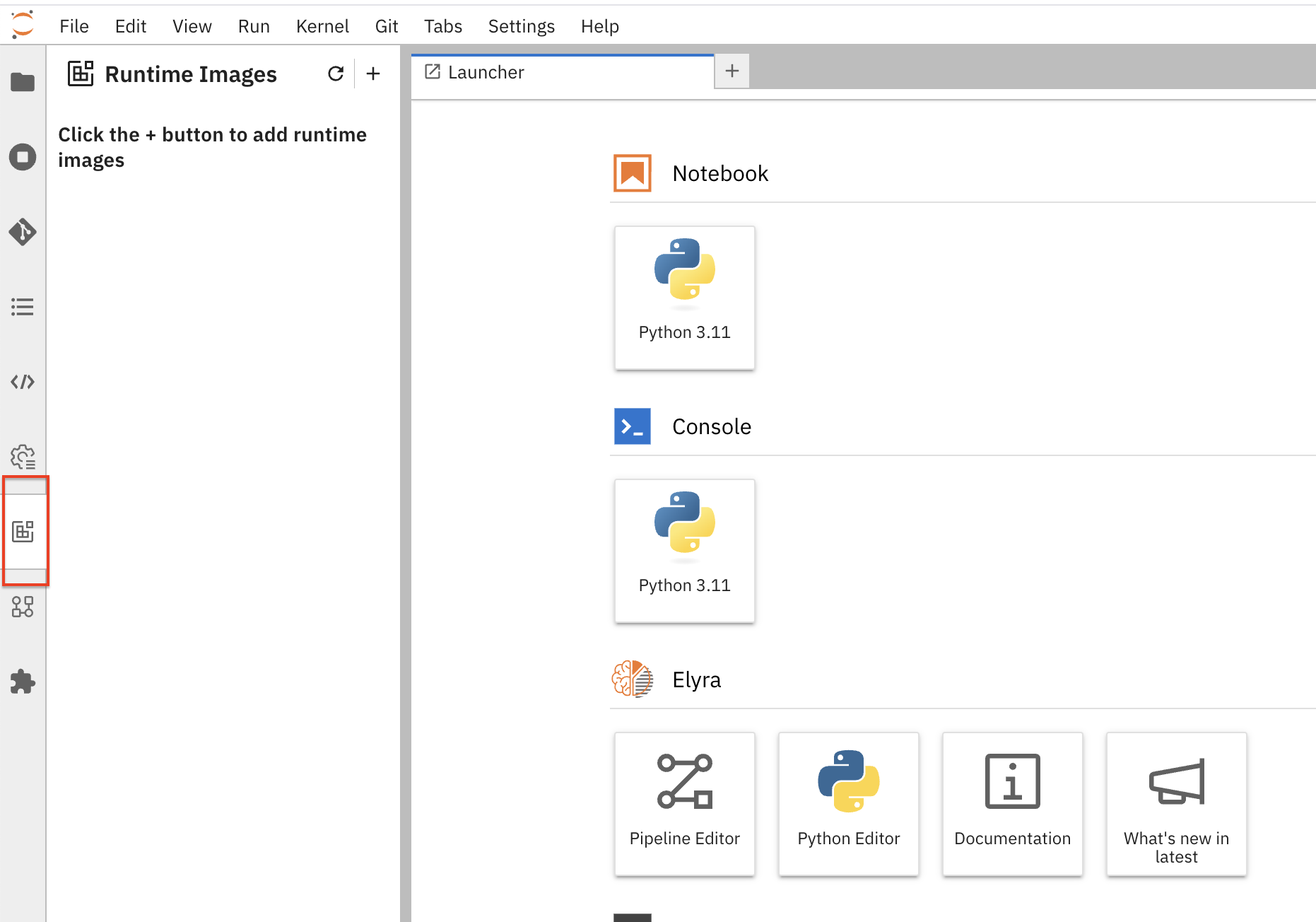Open the View menu

click(192, 26)
